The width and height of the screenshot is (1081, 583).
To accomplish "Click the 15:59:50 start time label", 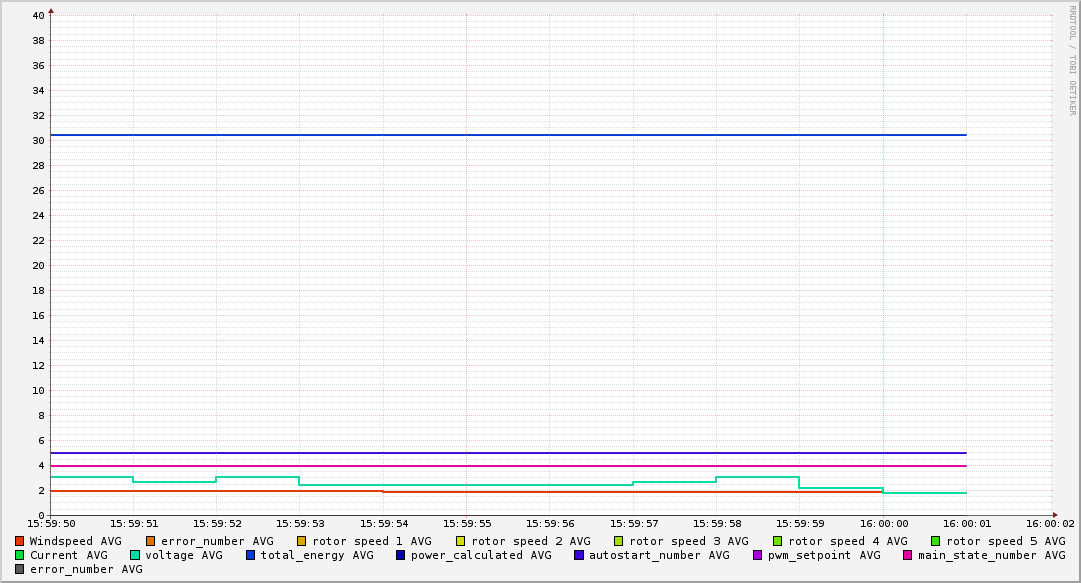I will pyautogui.click(x=51, y=523).
